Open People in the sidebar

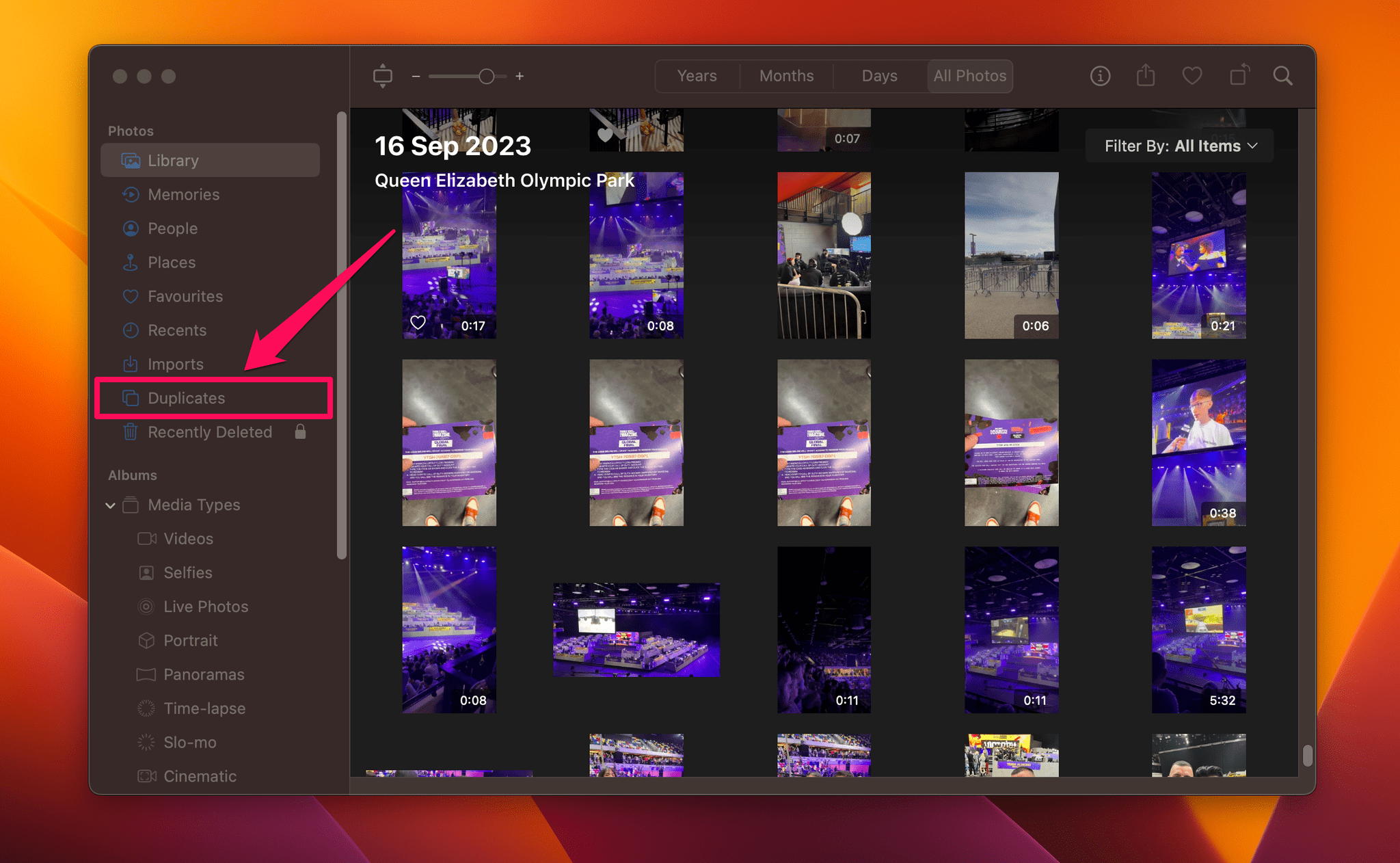210,228
